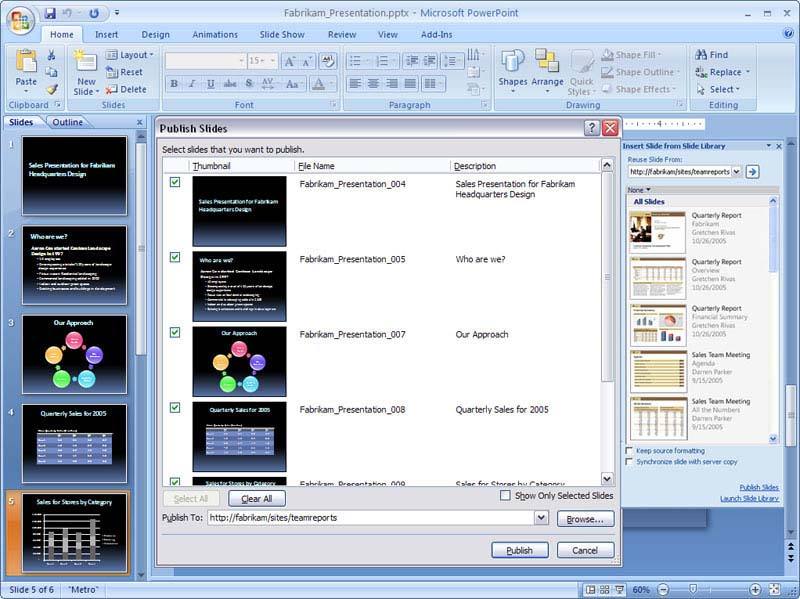Check Keep source formatting option
Screen dimensions: 800x599
[629, 451]
